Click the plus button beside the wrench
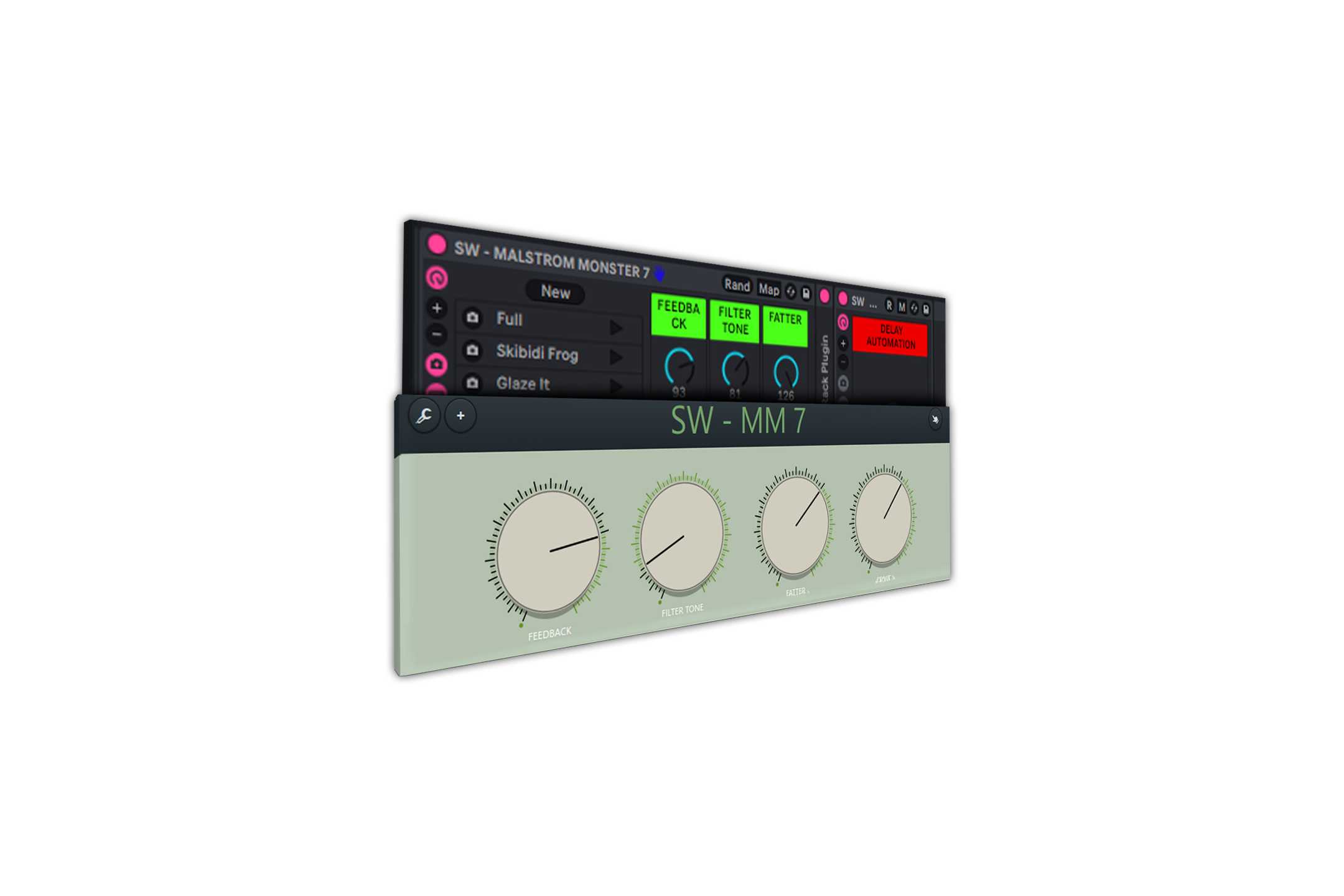Viewport: 1344px width, 896px height. [x=460, y=416]
